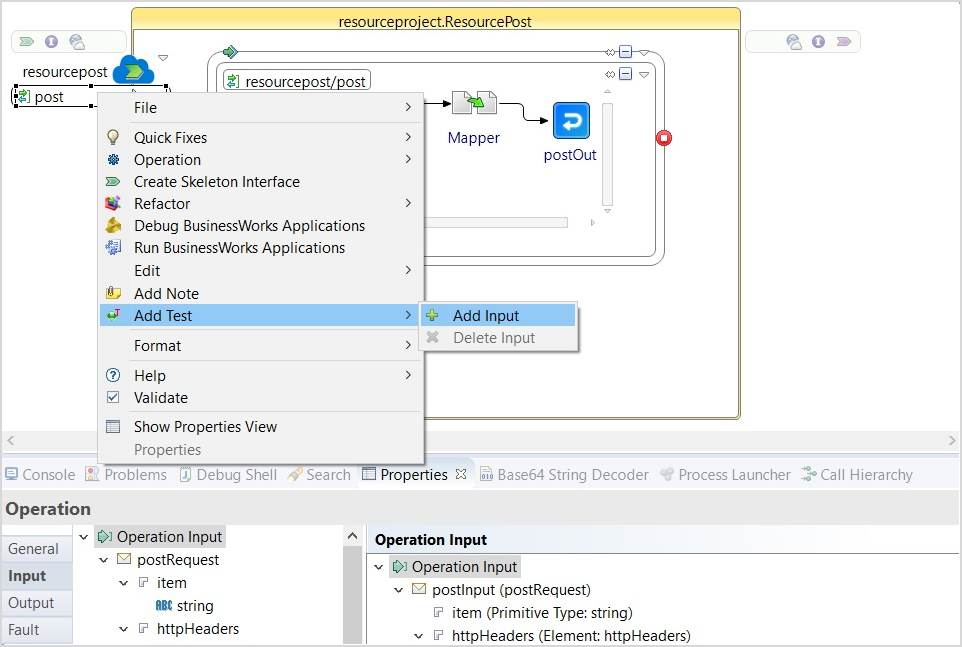
Task: Click the resourcepost cloud service icon
Action: point(133,71)
